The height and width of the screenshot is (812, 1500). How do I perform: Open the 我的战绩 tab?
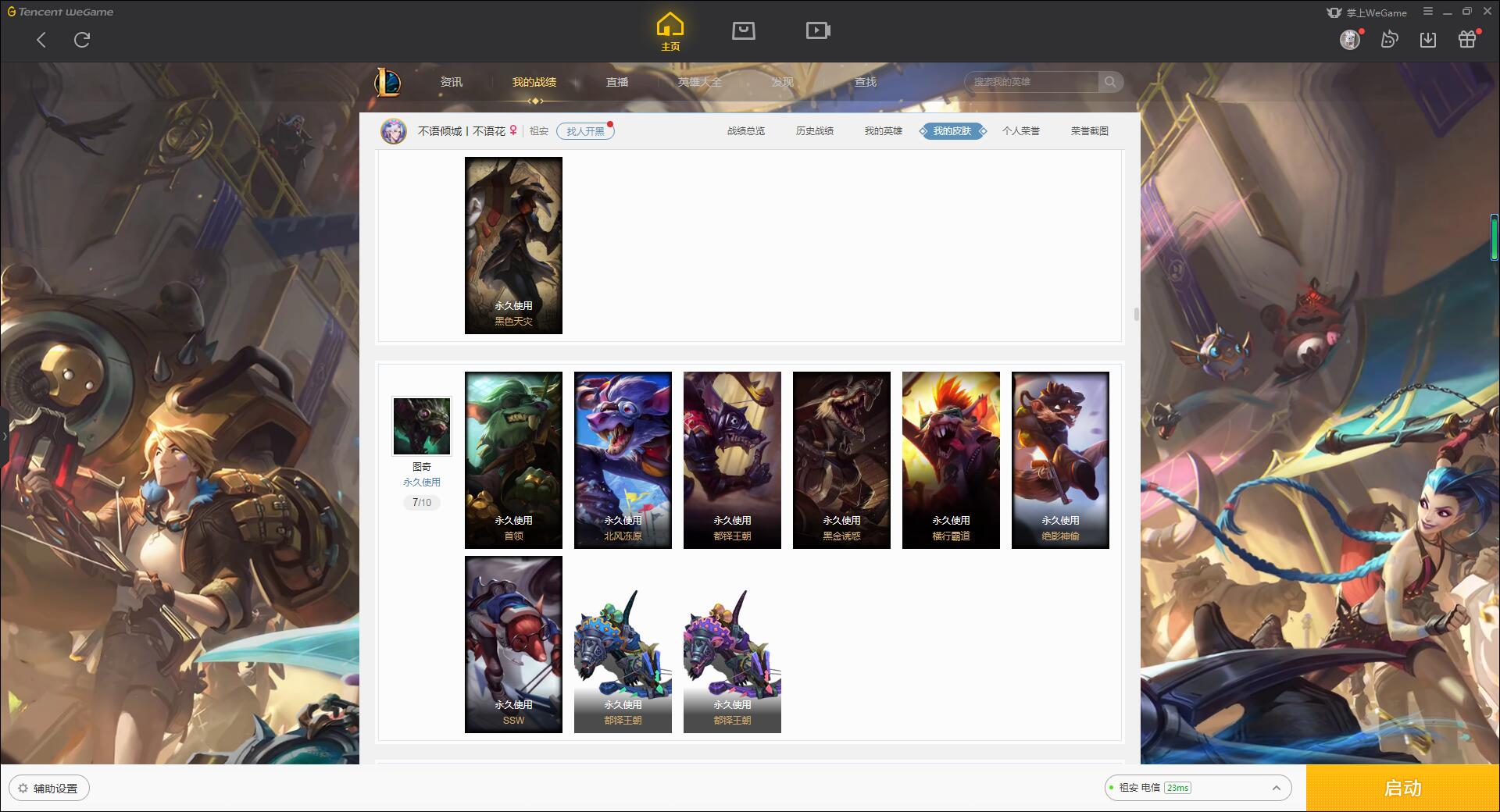534,82
